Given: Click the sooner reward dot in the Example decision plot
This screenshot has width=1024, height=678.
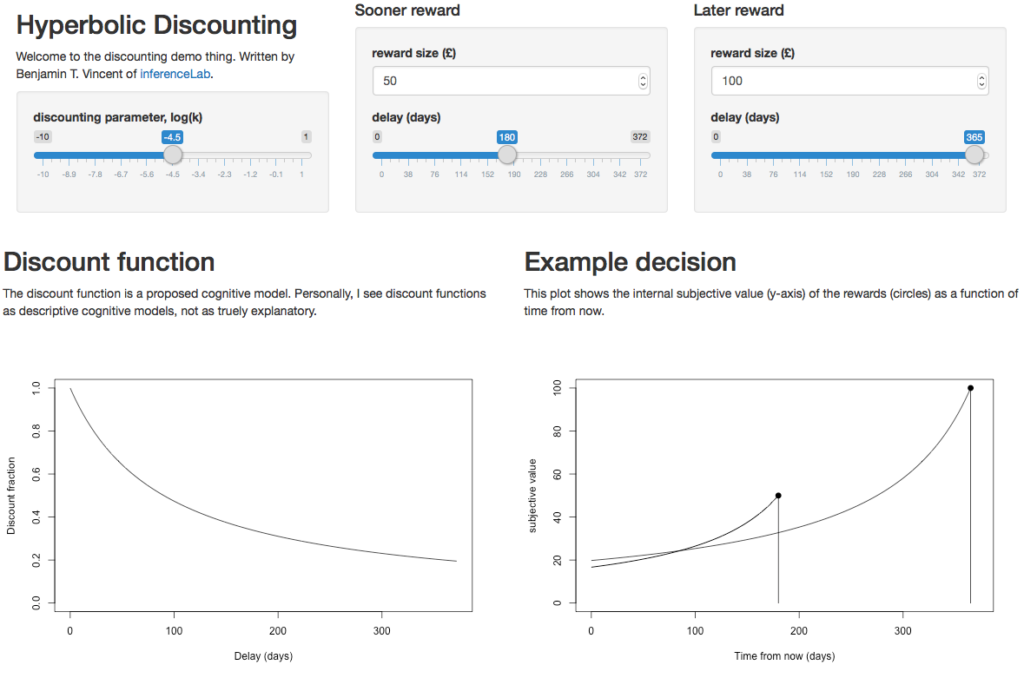Looking at the screenshot, I should 778,496.
